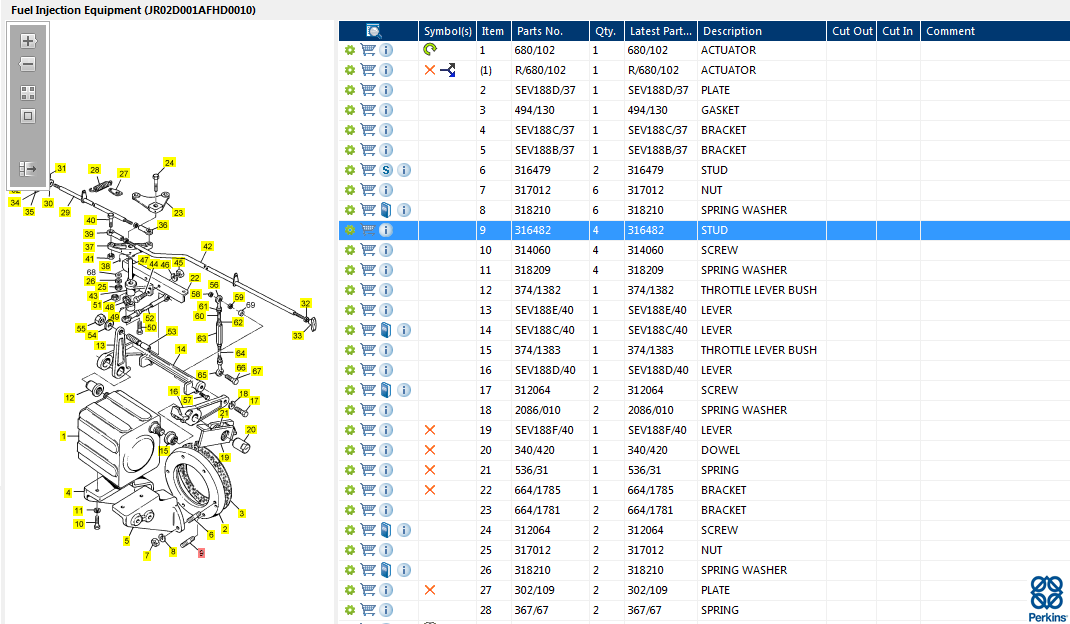Click gear icon for BRACKET 664/1781

coord(349,510)
